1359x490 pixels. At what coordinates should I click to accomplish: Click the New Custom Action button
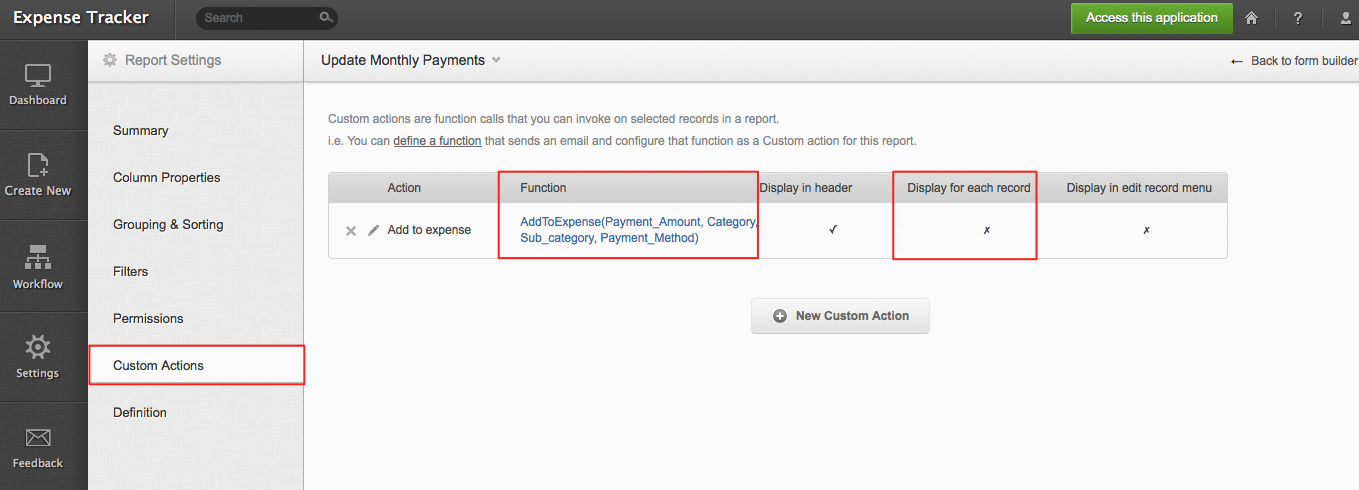pyautogui.click(x=840, y=316)
